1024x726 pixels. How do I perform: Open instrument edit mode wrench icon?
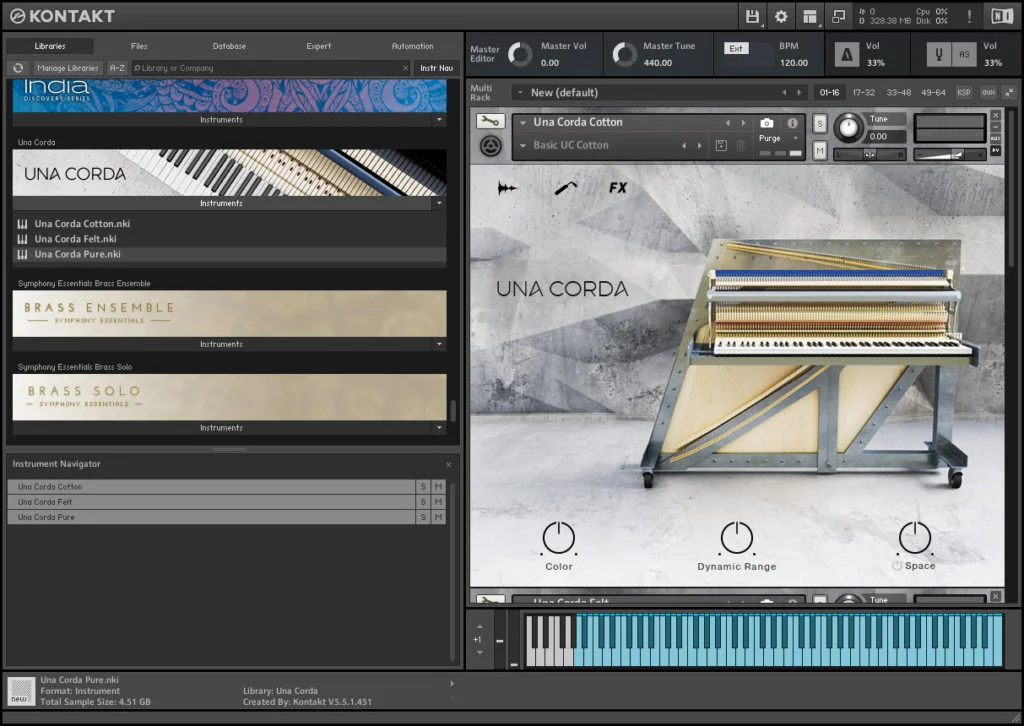tap(490, 121)
